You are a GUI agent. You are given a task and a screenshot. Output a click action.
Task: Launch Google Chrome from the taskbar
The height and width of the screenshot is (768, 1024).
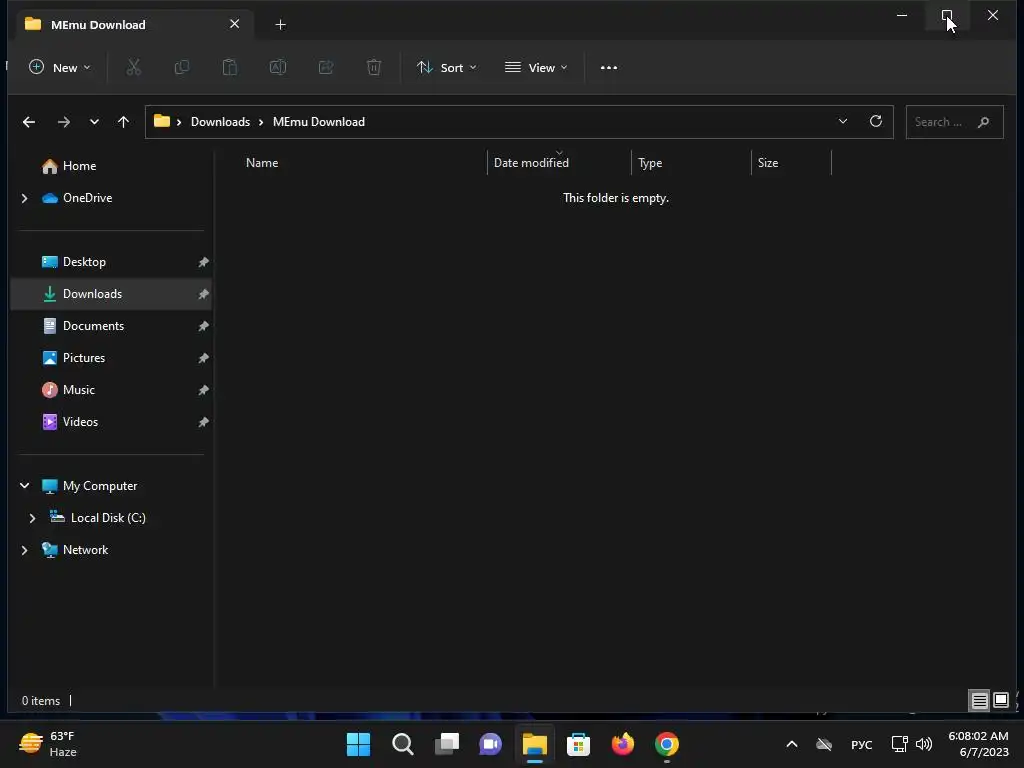(667, 744)
